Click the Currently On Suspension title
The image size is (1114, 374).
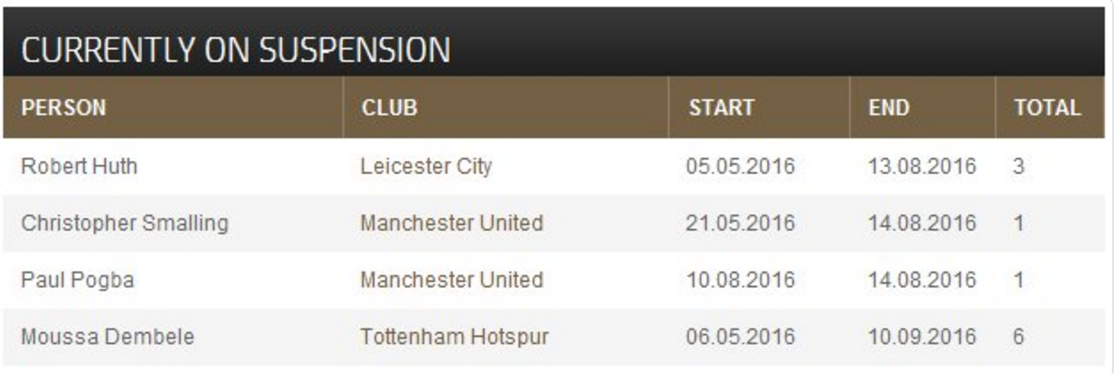point(236,50)
